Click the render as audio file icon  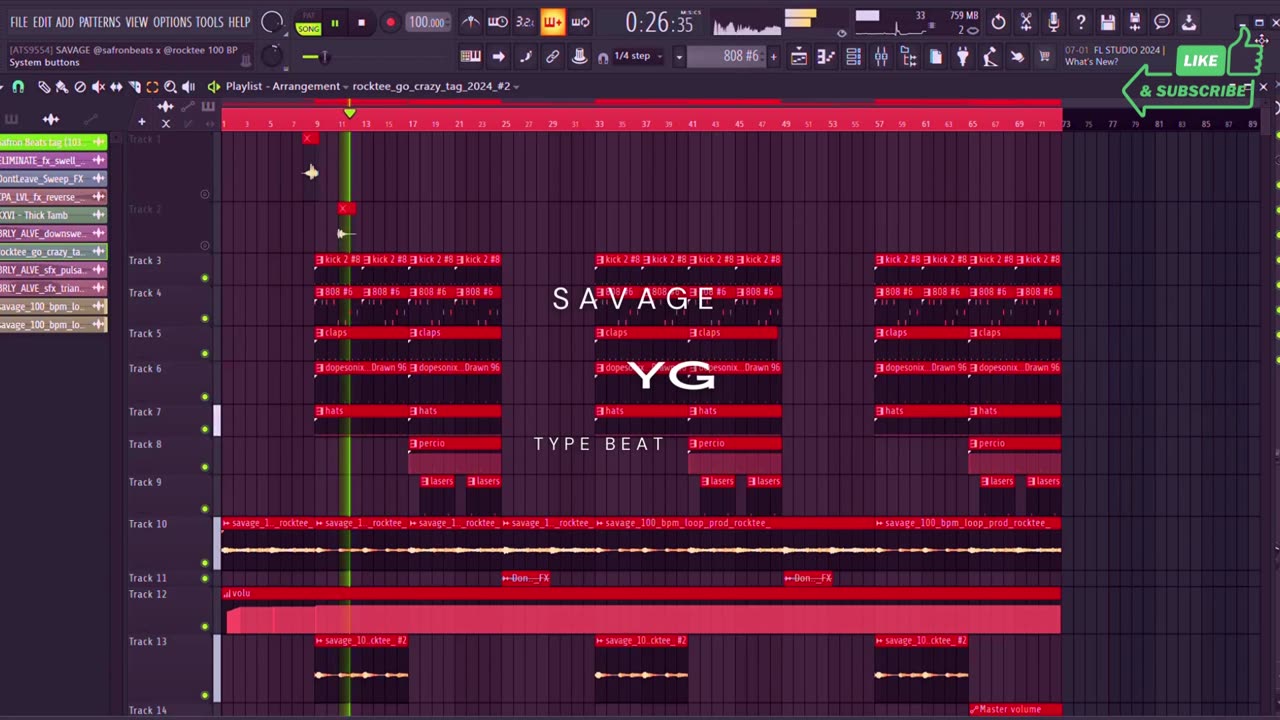tap(1135, 22)
